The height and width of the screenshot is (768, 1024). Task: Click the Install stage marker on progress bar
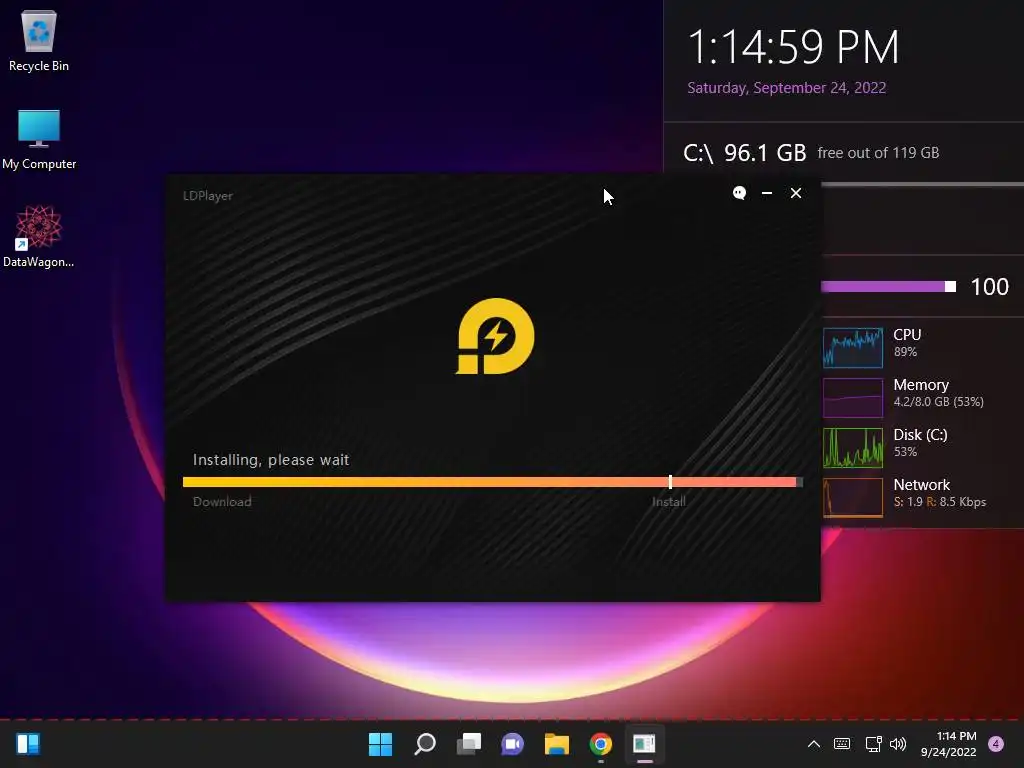click(670, 482)
